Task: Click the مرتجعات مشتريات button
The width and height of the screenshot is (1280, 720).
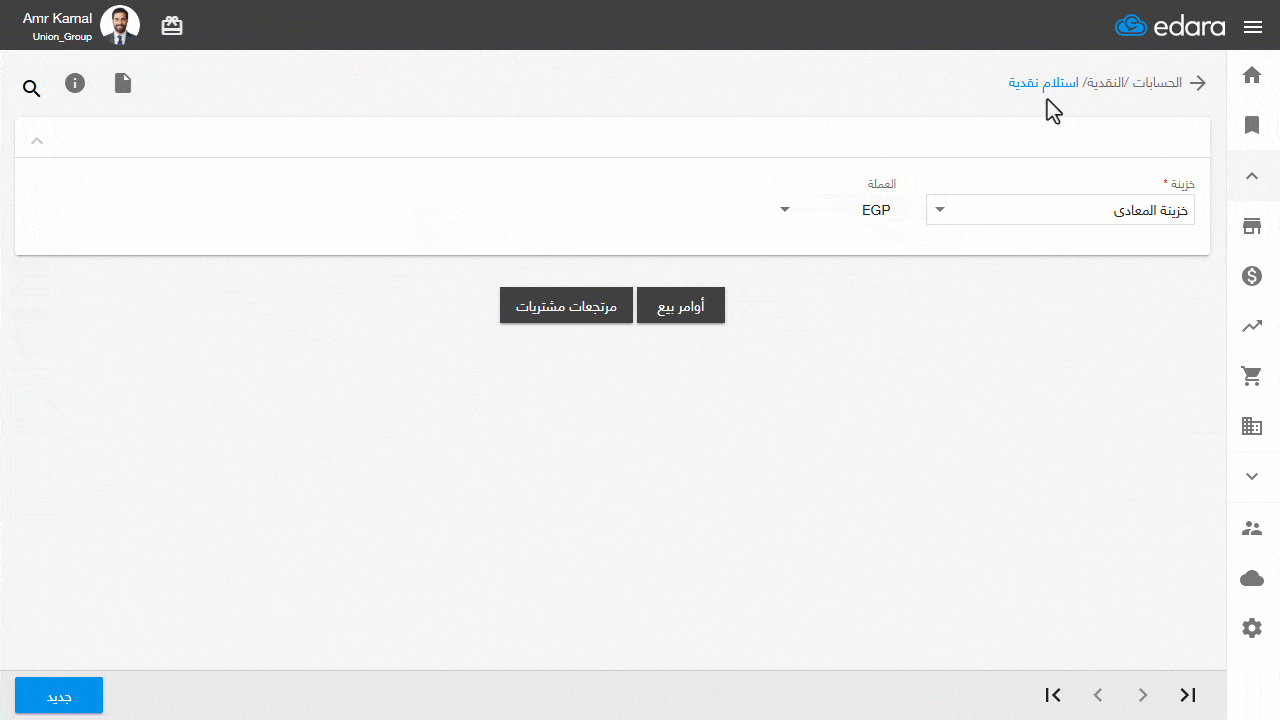Action: (566, 306)
